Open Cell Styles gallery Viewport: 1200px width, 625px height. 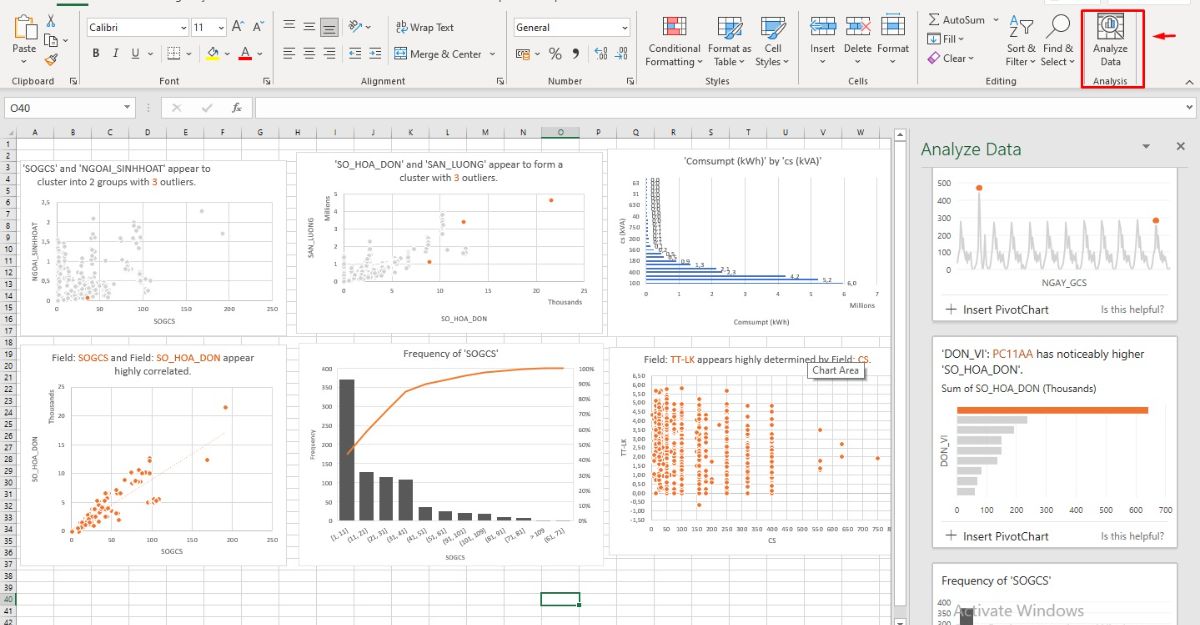point(773,41)
